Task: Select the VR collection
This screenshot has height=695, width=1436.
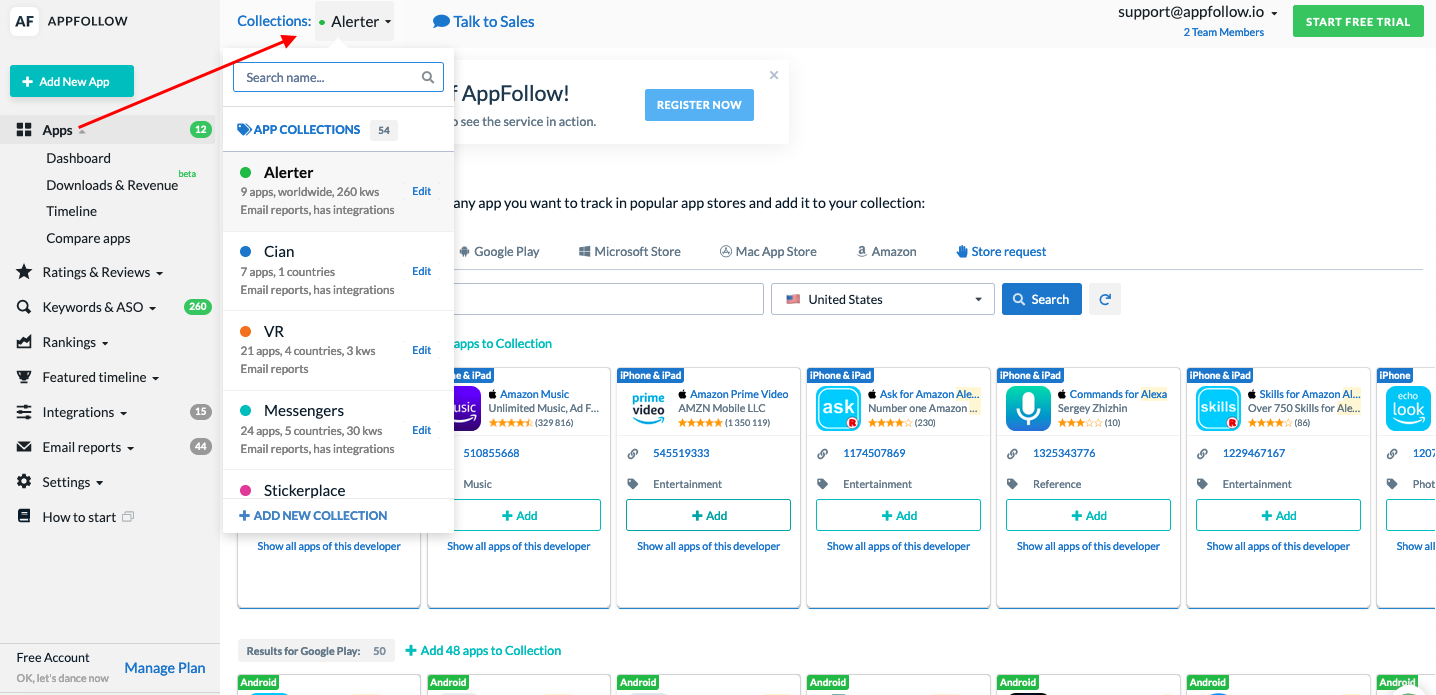Action: pyautogui.click(x=338, y=350)
